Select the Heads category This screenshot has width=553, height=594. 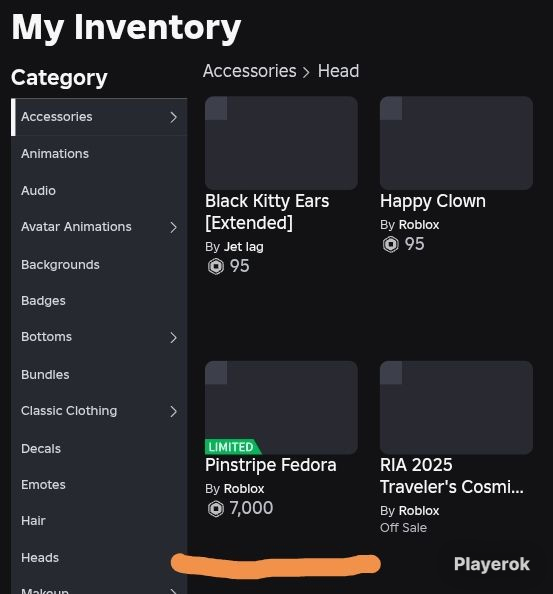point(40,558)
